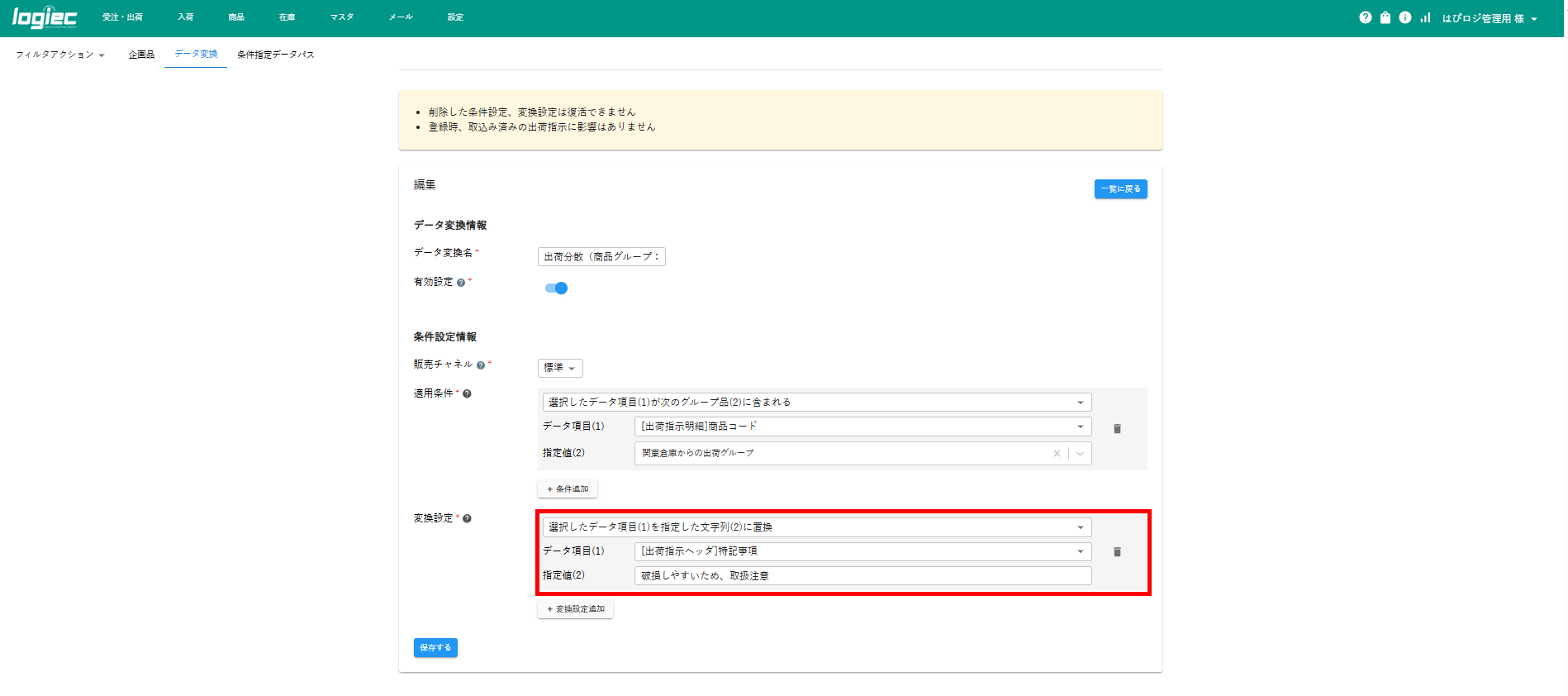Add a condition with ＋条件追加 button
Screen dimensions: 1568x696
(x=568, y=489)
